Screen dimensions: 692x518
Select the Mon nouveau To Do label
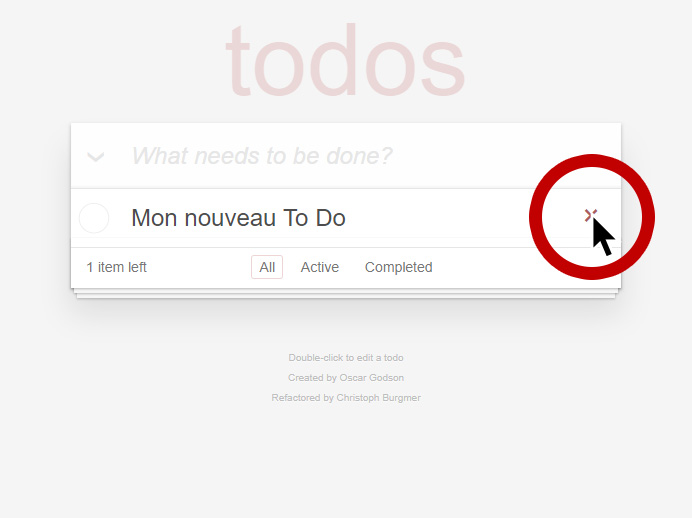click(238, 218)
